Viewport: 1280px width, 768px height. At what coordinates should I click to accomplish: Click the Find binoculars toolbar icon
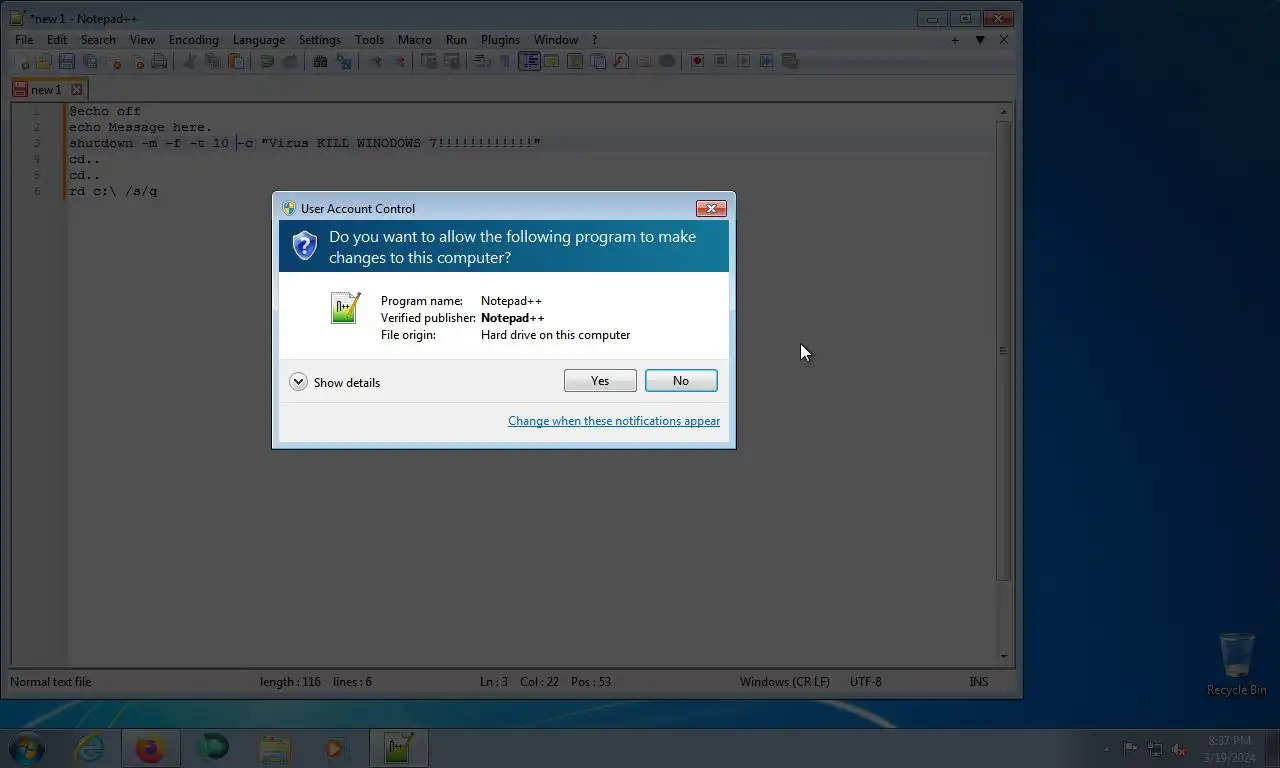tap(320, 61)
